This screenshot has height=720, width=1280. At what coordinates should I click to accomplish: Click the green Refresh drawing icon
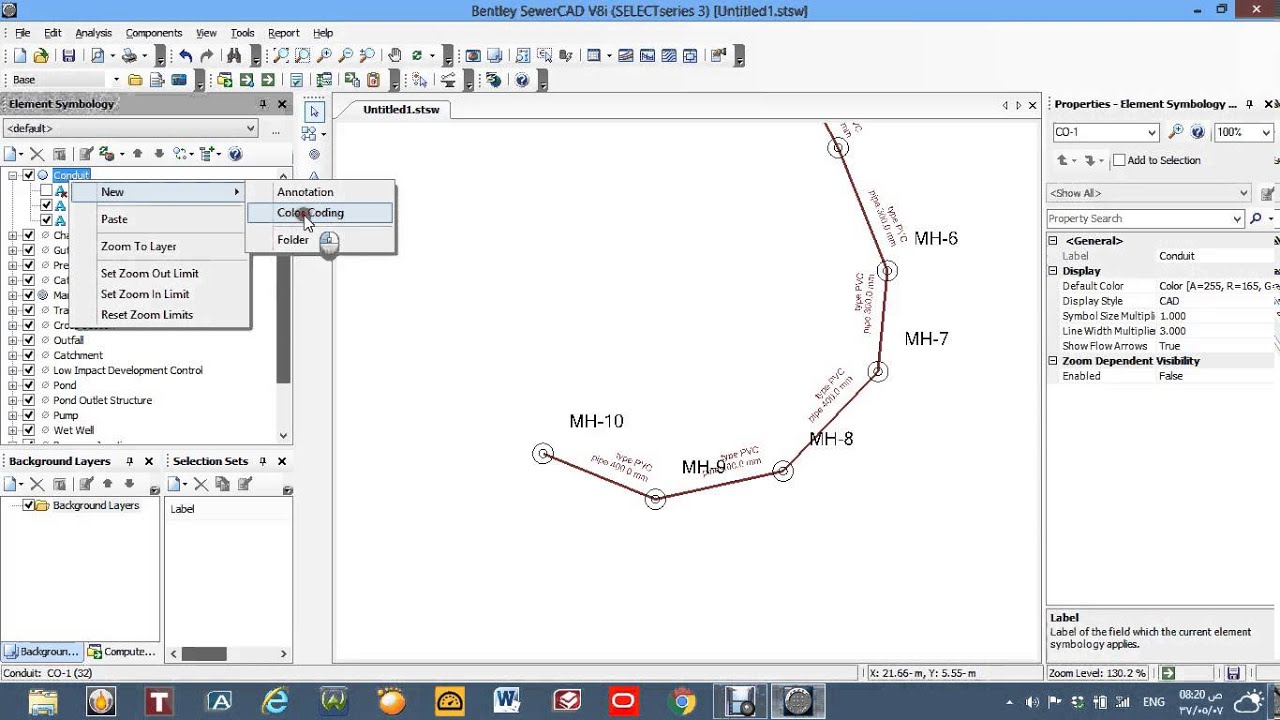click(417, 56)
